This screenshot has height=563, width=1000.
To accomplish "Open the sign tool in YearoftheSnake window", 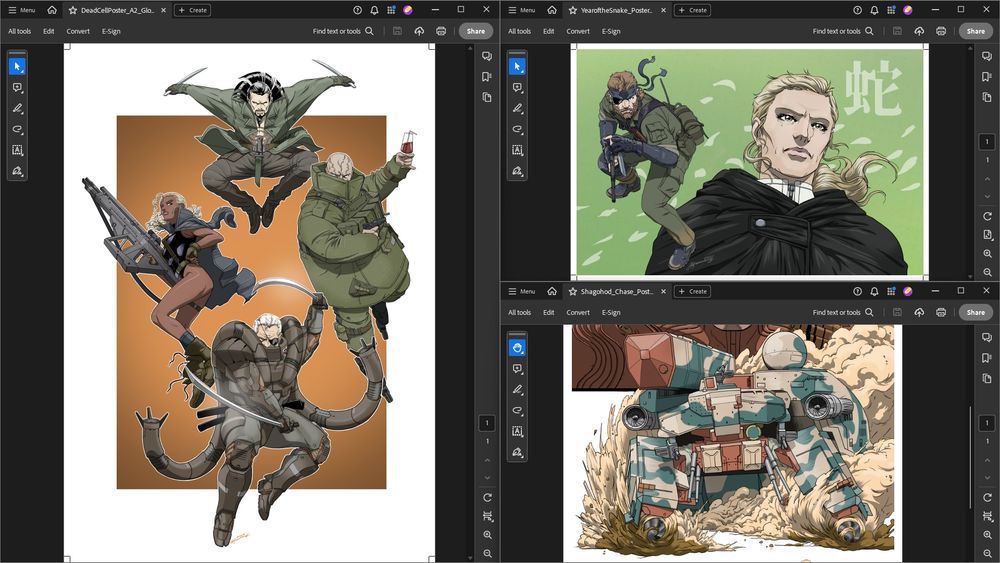I will pyautogui.click(x=517, y=171).
